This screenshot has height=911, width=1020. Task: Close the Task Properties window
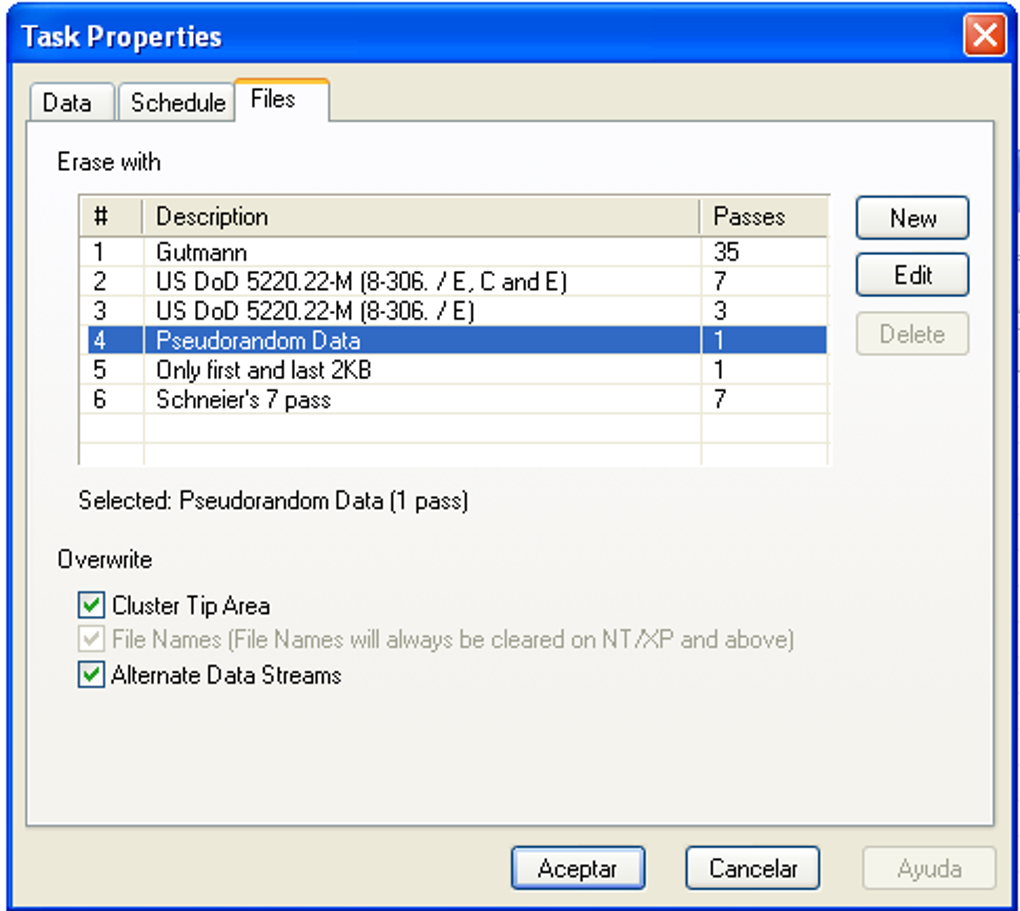(x=984, y=35)
